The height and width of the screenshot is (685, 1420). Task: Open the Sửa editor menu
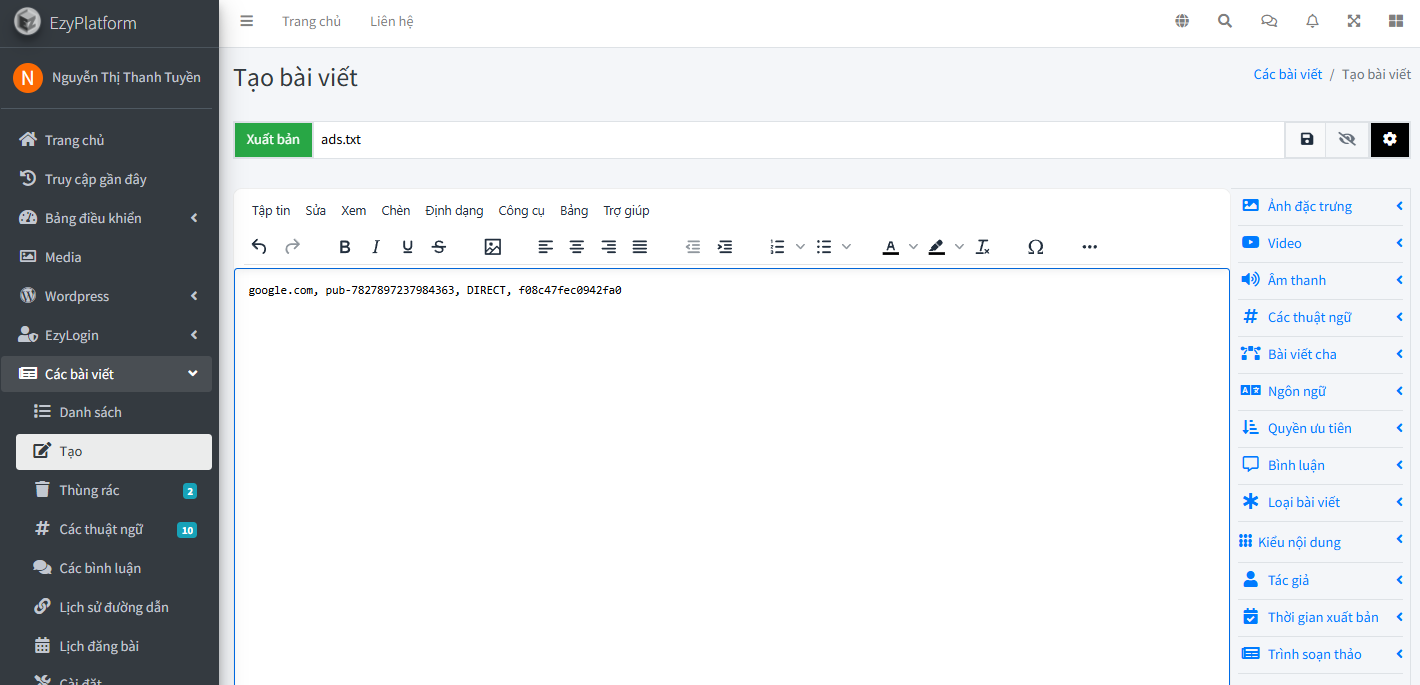[x=316, y=210]
